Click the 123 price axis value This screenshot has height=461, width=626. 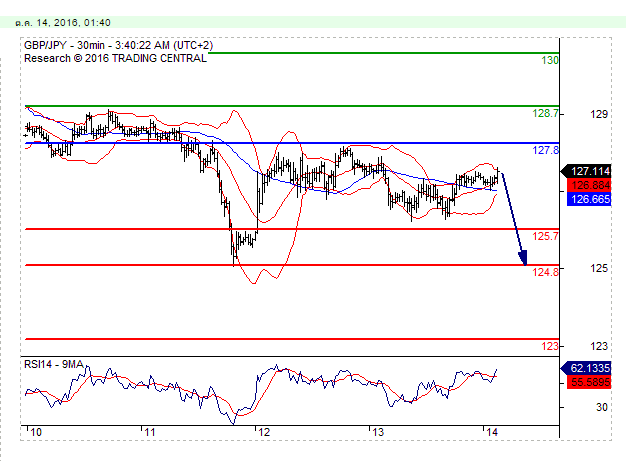[599, 346]
